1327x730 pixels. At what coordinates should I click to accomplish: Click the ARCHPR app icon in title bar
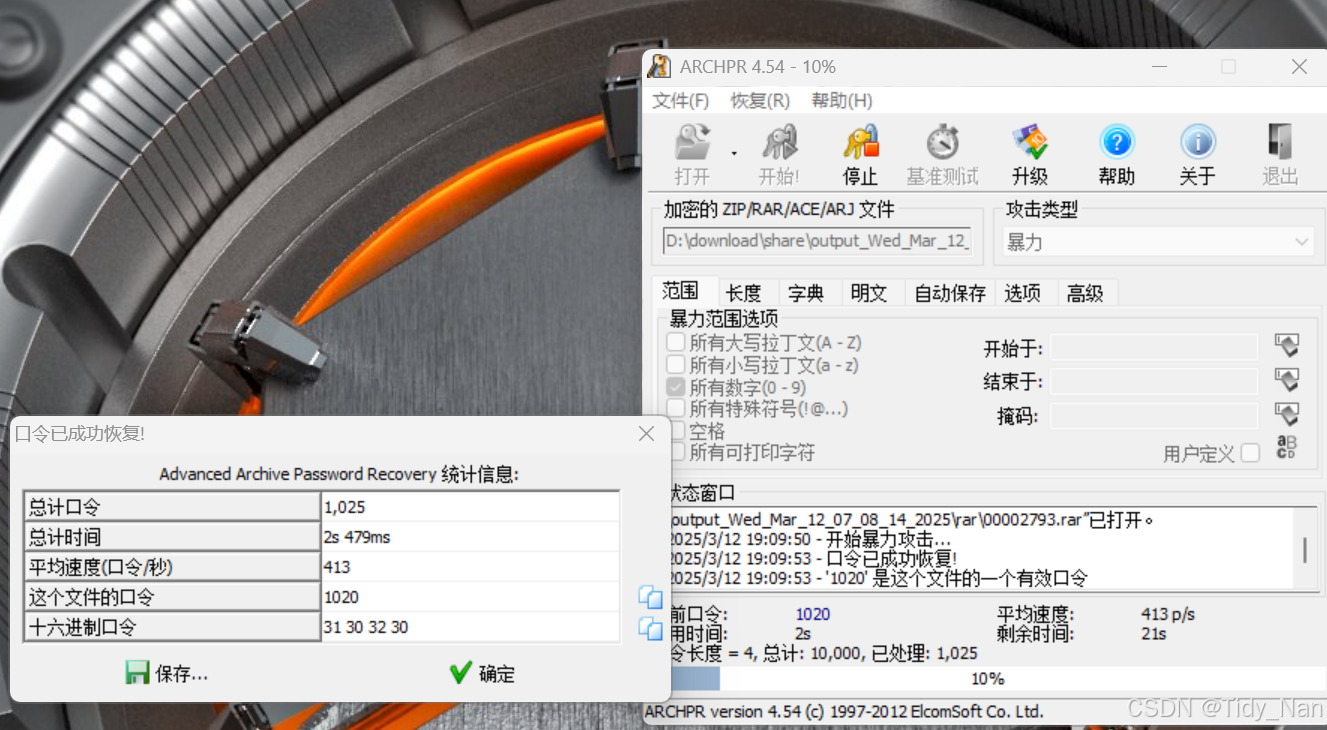[659, 67]
